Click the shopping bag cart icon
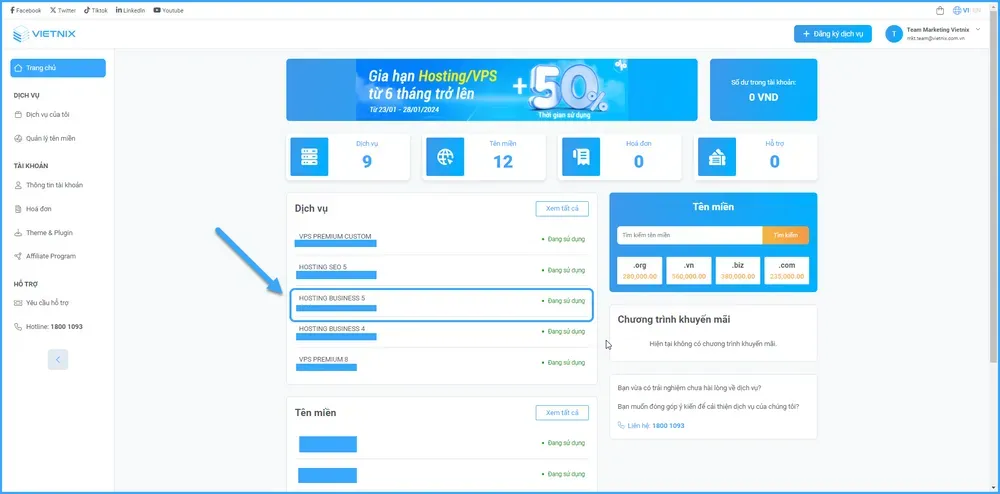 (x=939, y=10)
